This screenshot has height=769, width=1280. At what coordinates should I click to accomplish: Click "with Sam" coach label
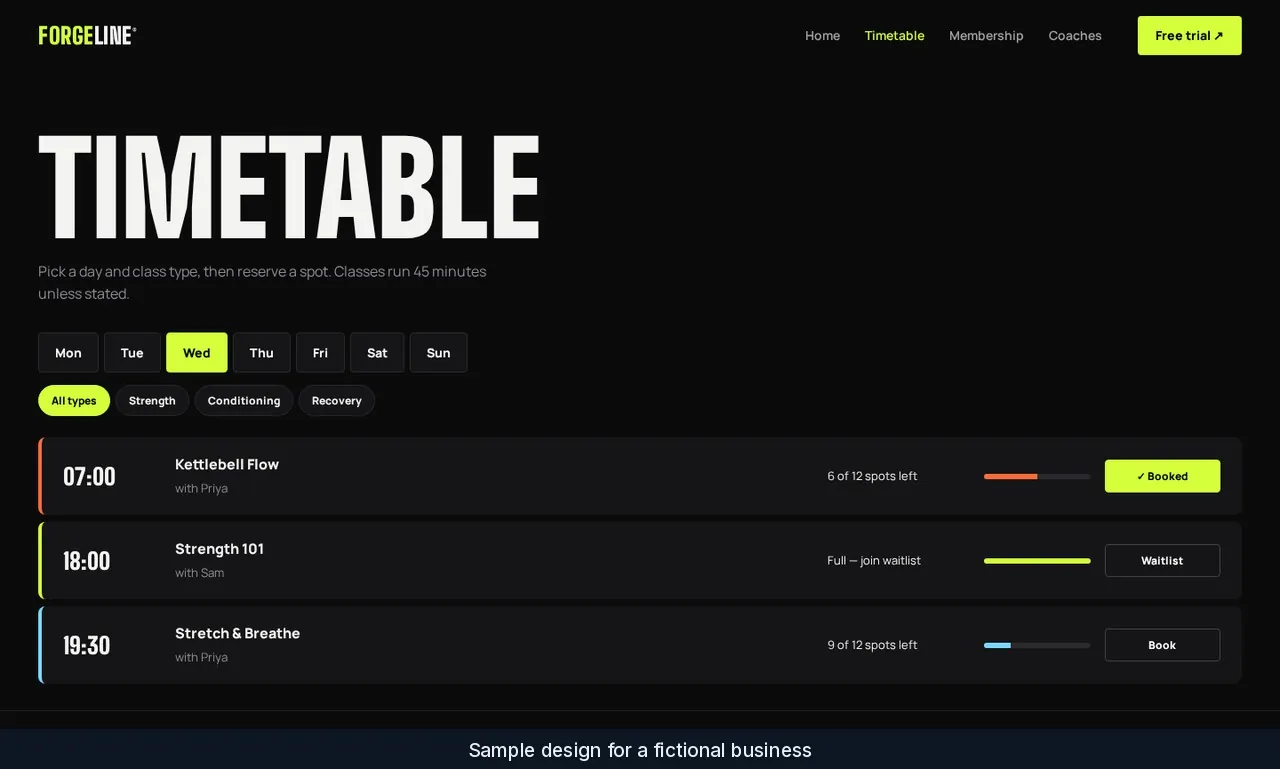coord(199,573)
